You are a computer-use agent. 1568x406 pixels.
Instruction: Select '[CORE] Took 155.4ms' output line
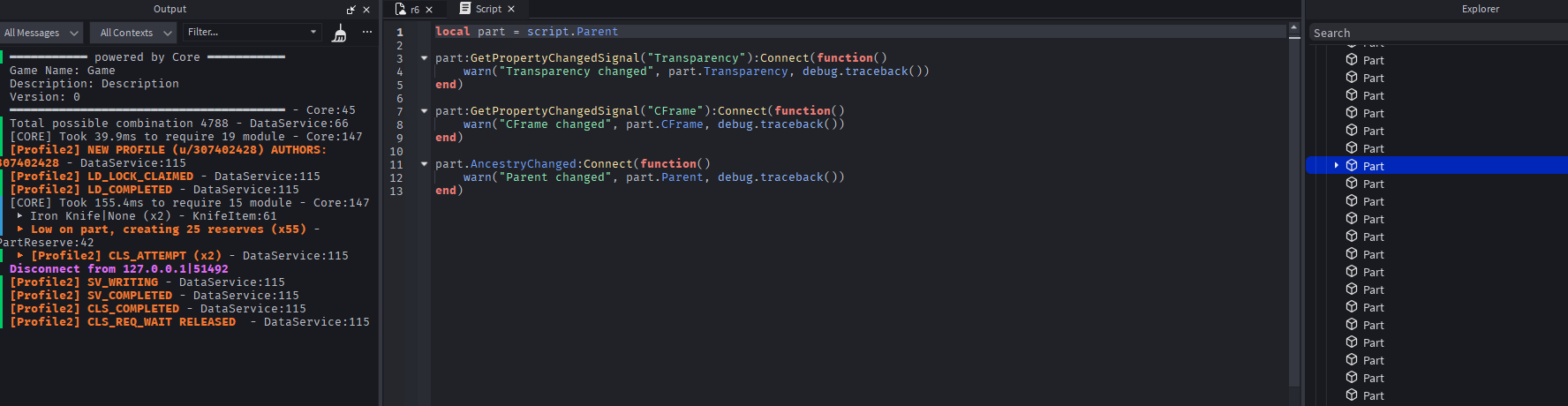click(190, 203)
